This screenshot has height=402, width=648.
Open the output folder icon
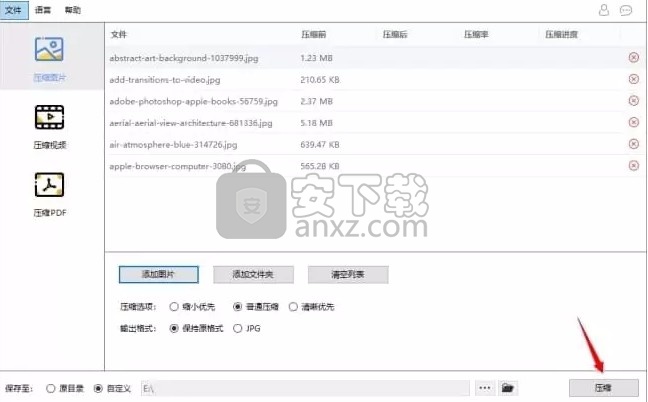click(x=507, y=387)
